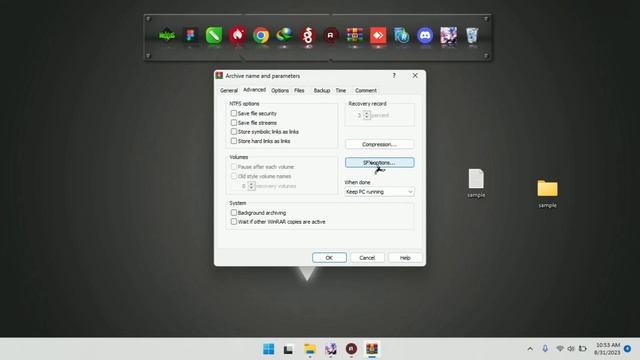The width and height of the screenshot is (640, 360).
Task: Open volume control in system tray
Action: 571,349
